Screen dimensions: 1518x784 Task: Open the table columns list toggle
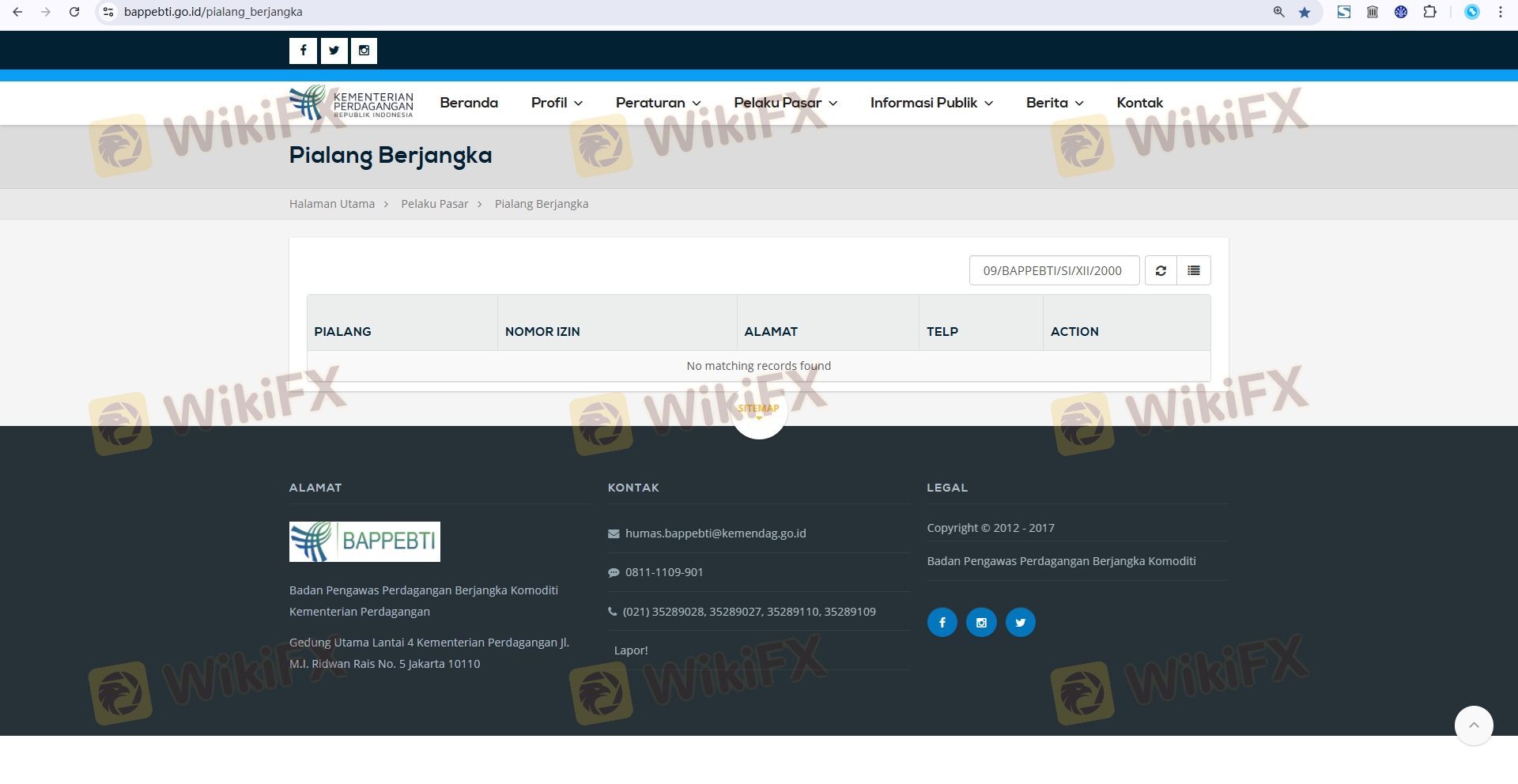click(x=1194, y=270)
